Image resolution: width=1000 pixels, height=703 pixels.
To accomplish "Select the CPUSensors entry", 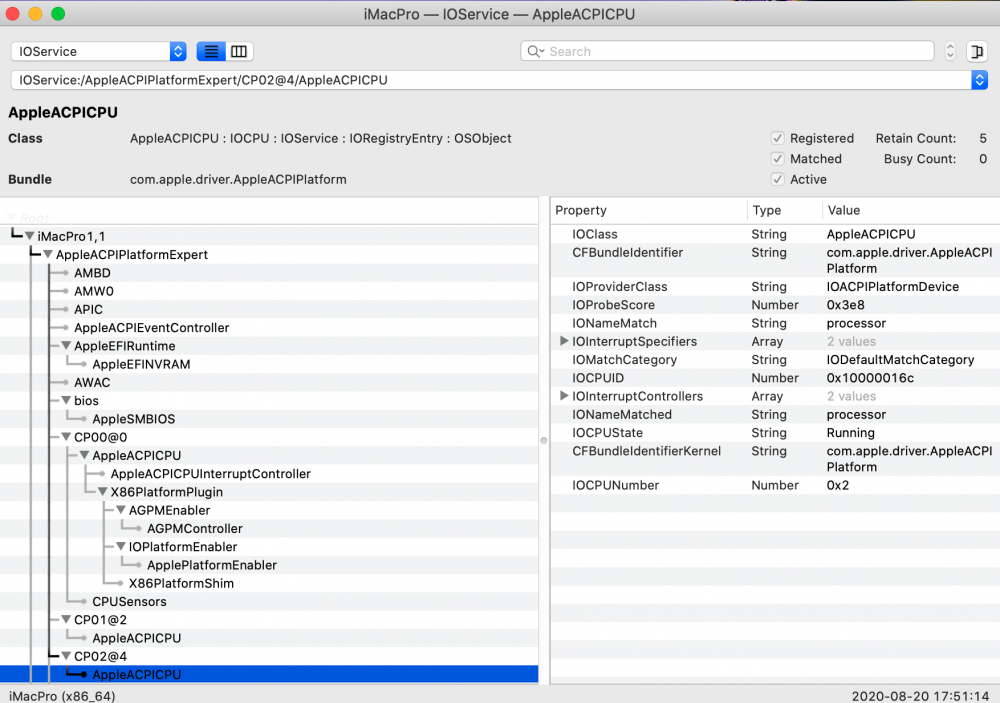I will point(129,602).
